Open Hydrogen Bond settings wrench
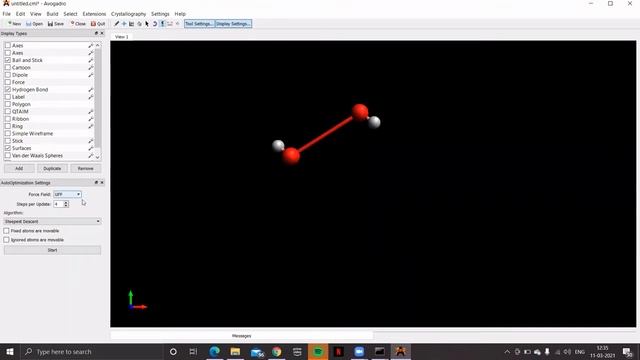The height and width of the screenshot is (360, 640). 91,90
